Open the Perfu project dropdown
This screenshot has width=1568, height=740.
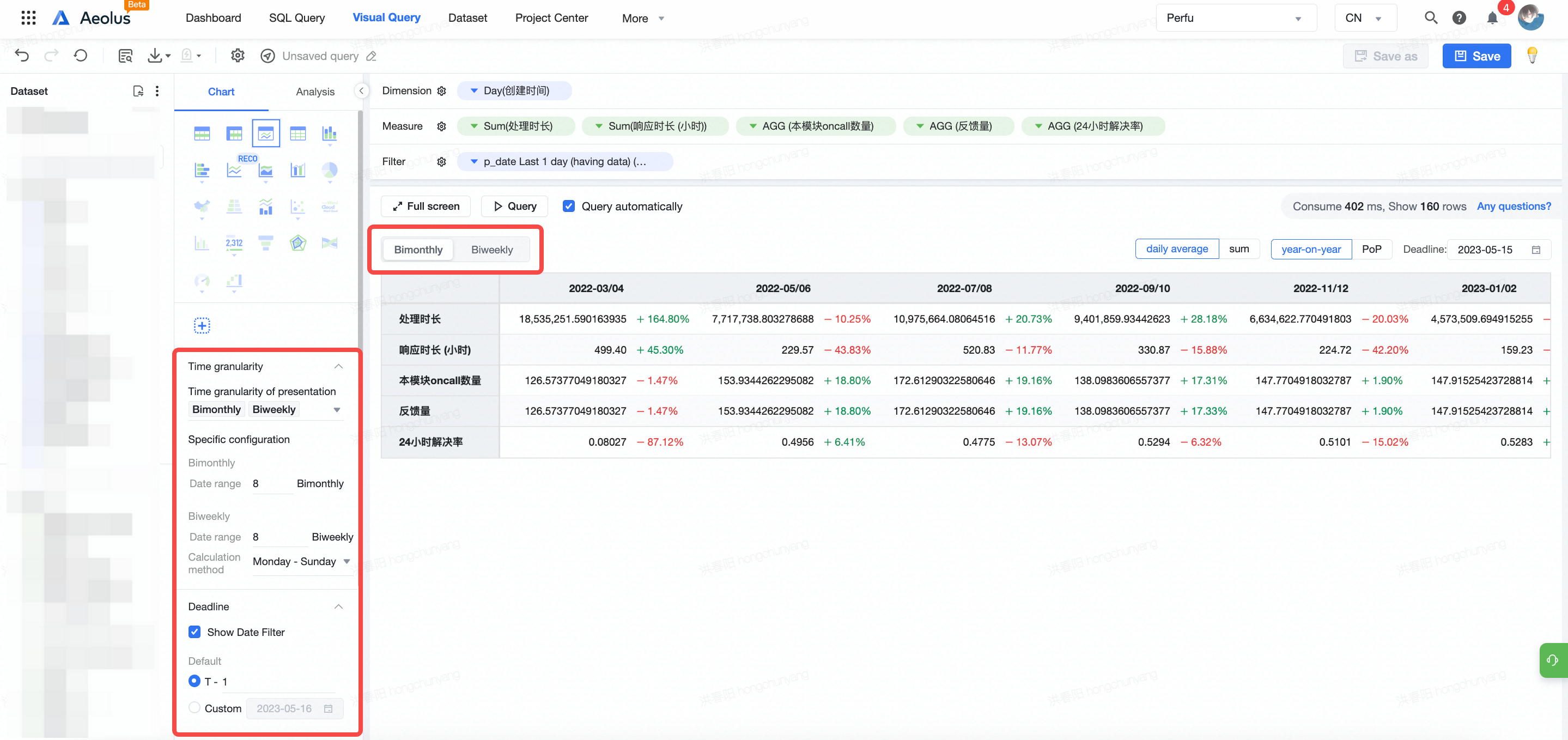tap(1236, 17)
